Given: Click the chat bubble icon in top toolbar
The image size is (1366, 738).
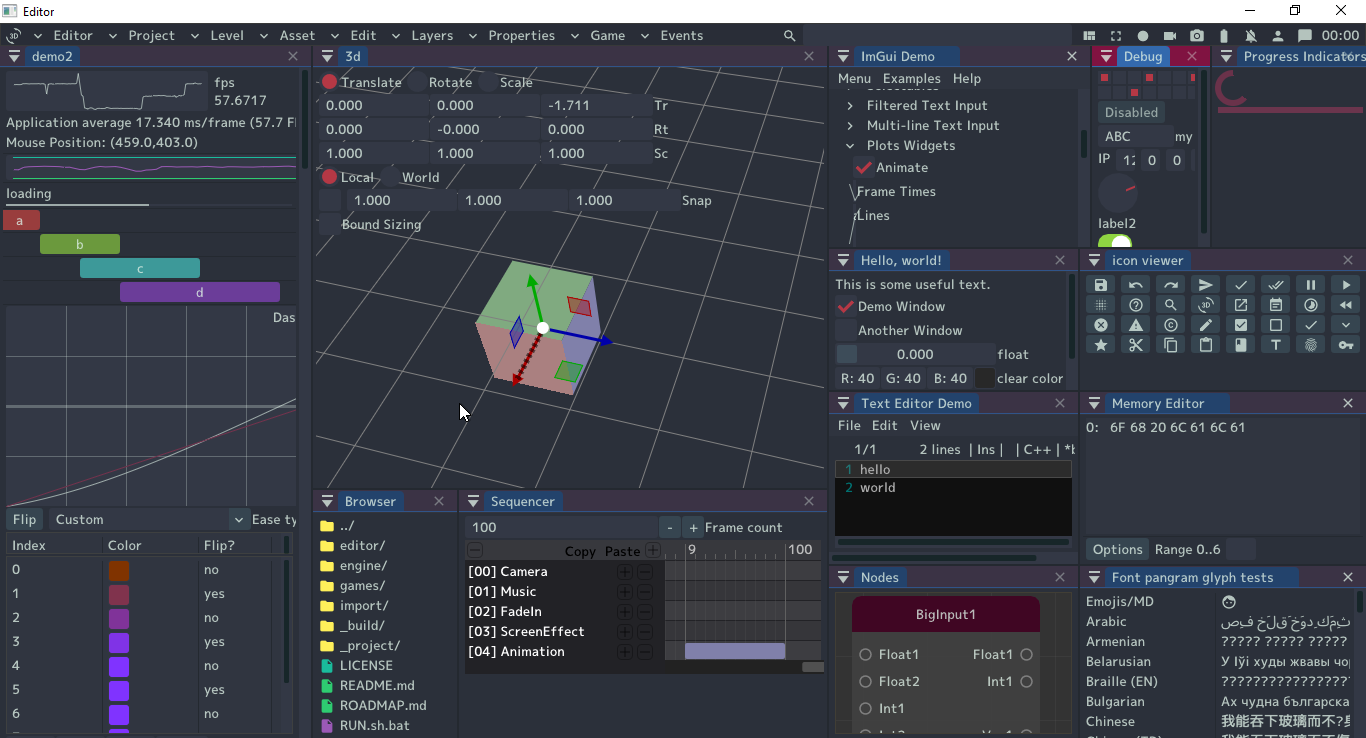Looking at the screenshot, I should point(1305,35).
